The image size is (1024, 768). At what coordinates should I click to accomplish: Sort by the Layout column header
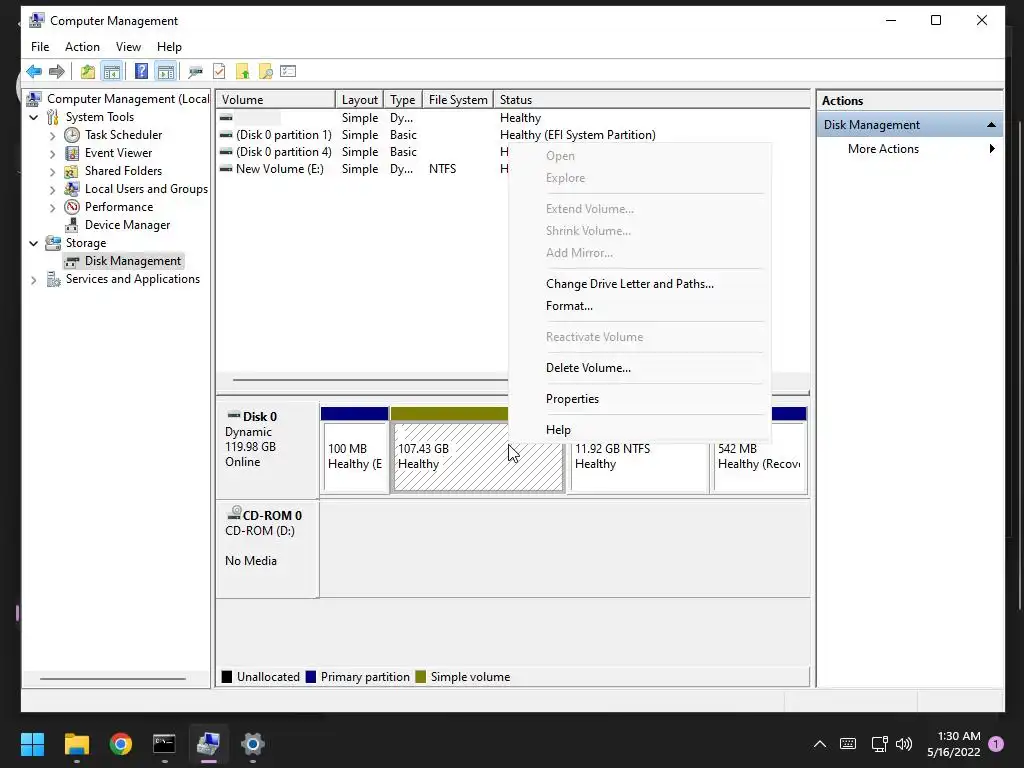tap(359, 100)
